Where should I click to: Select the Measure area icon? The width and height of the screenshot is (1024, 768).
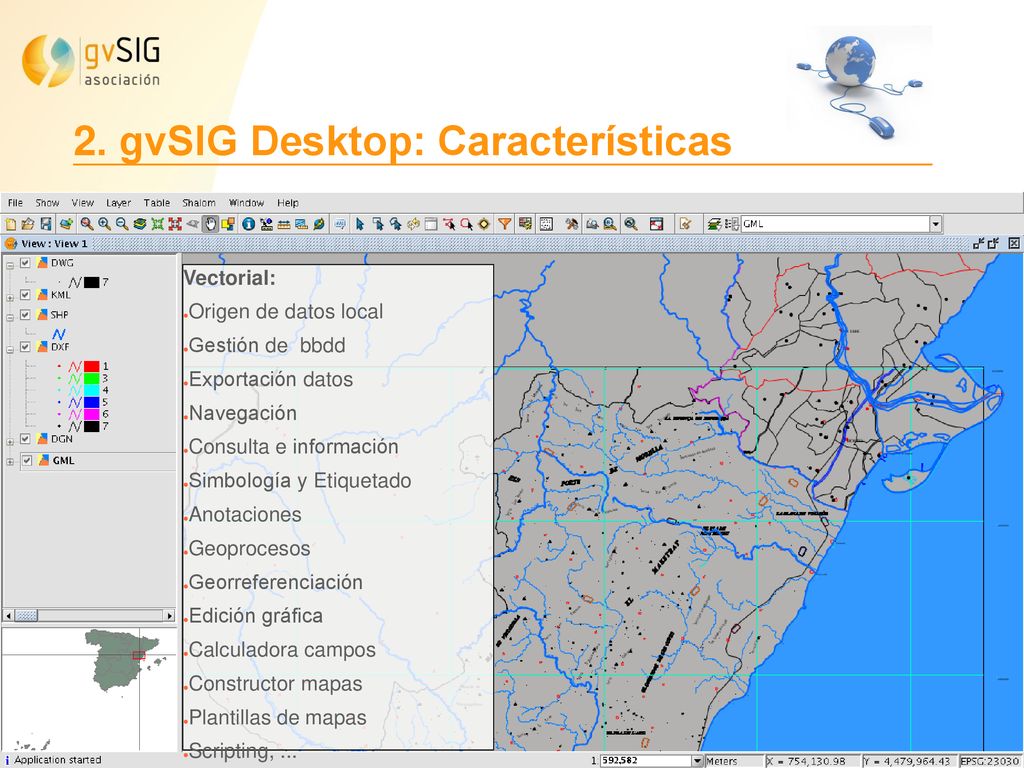pos(301,224)
